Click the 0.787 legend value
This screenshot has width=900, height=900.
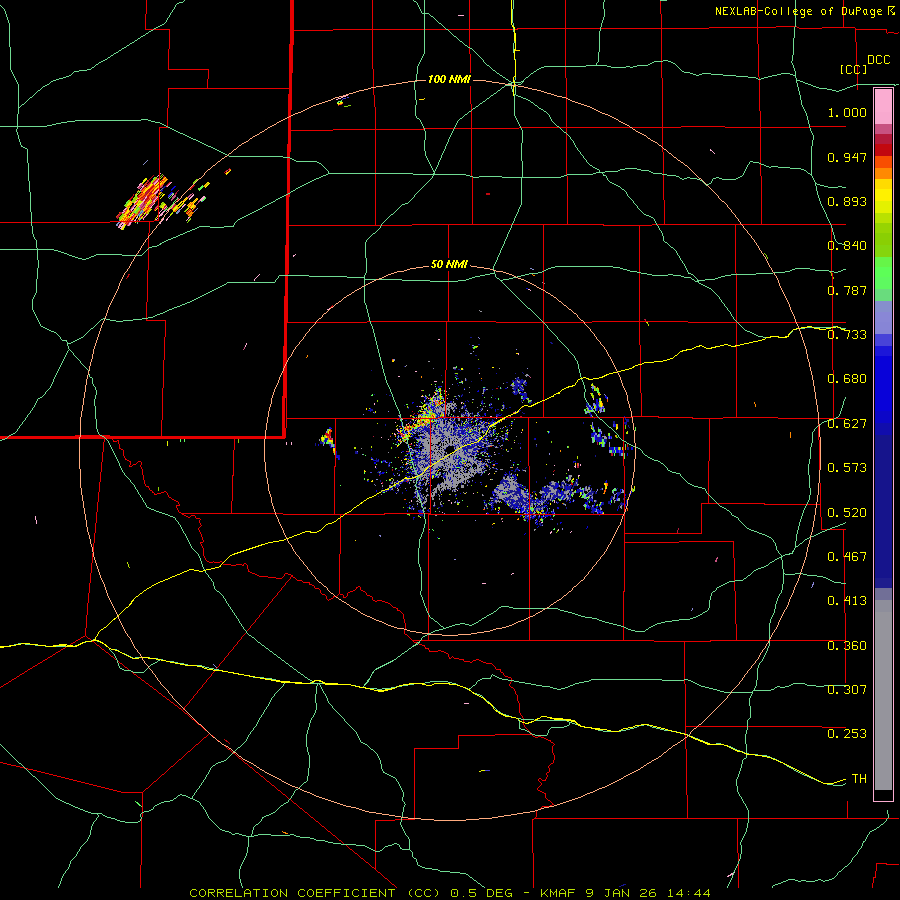pyautogui.click(x=847, y=290)
